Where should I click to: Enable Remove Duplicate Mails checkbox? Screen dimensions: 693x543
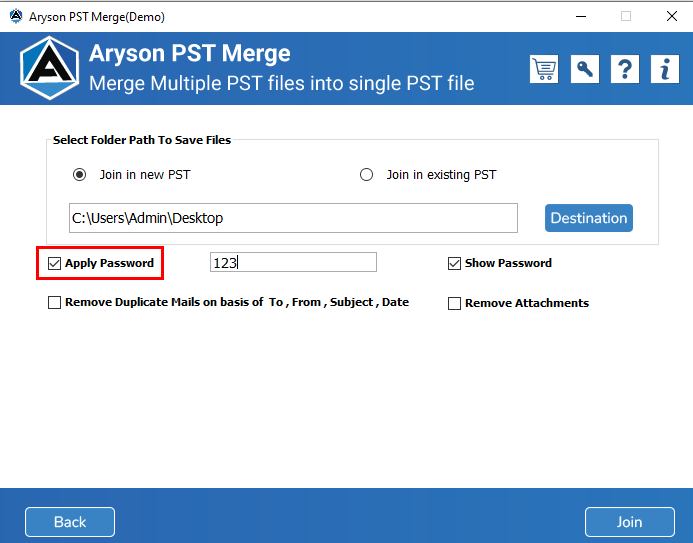(54, 303)
